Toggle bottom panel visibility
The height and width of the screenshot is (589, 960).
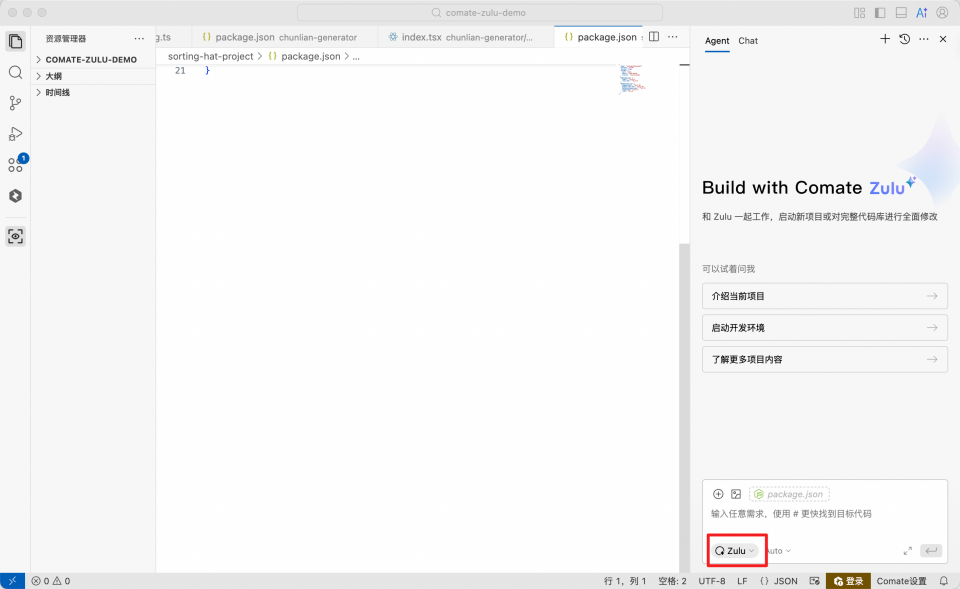coord(901,13)
